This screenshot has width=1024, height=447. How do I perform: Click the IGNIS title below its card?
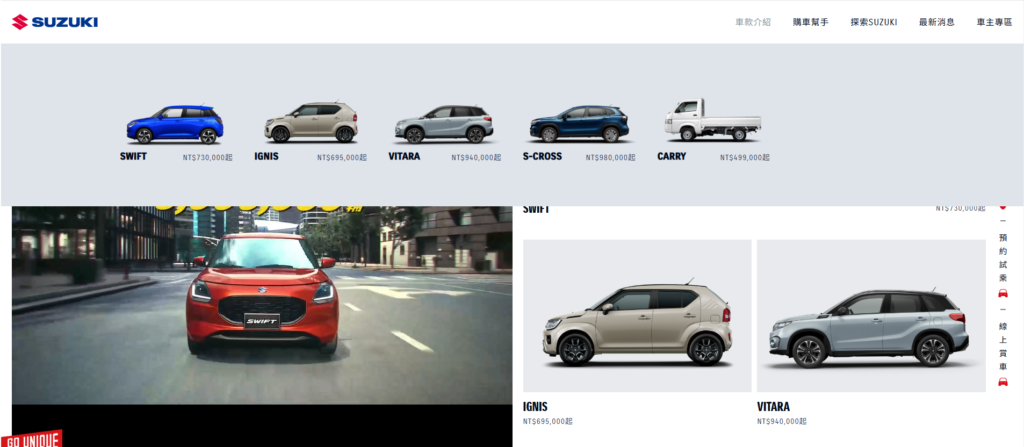point(536,406)
